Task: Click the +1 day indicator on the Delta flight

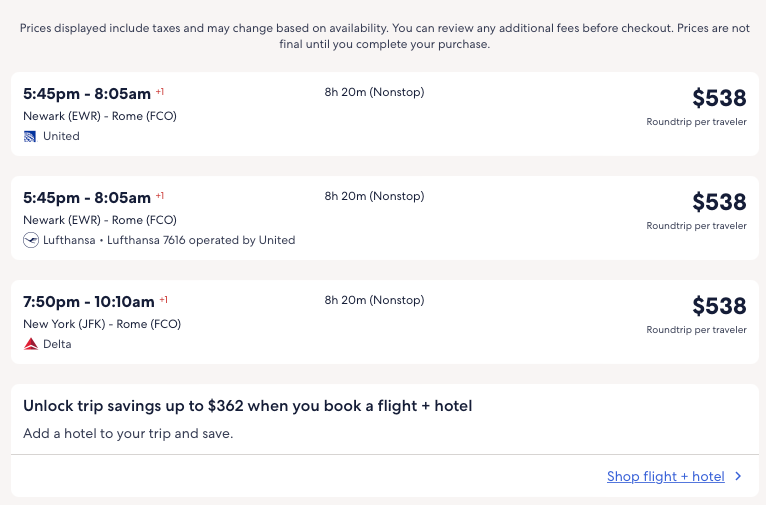Action: 164,300
